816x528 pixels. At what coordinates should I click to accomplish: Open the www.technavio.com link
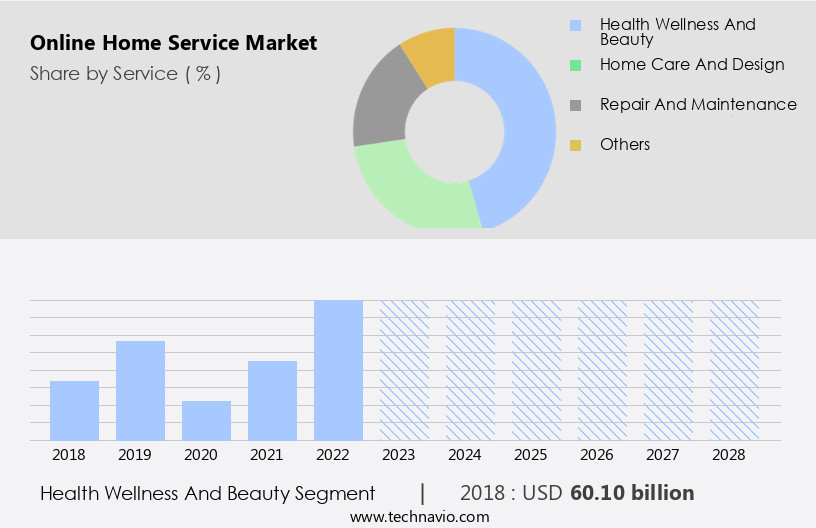click(x=420, y=516)
